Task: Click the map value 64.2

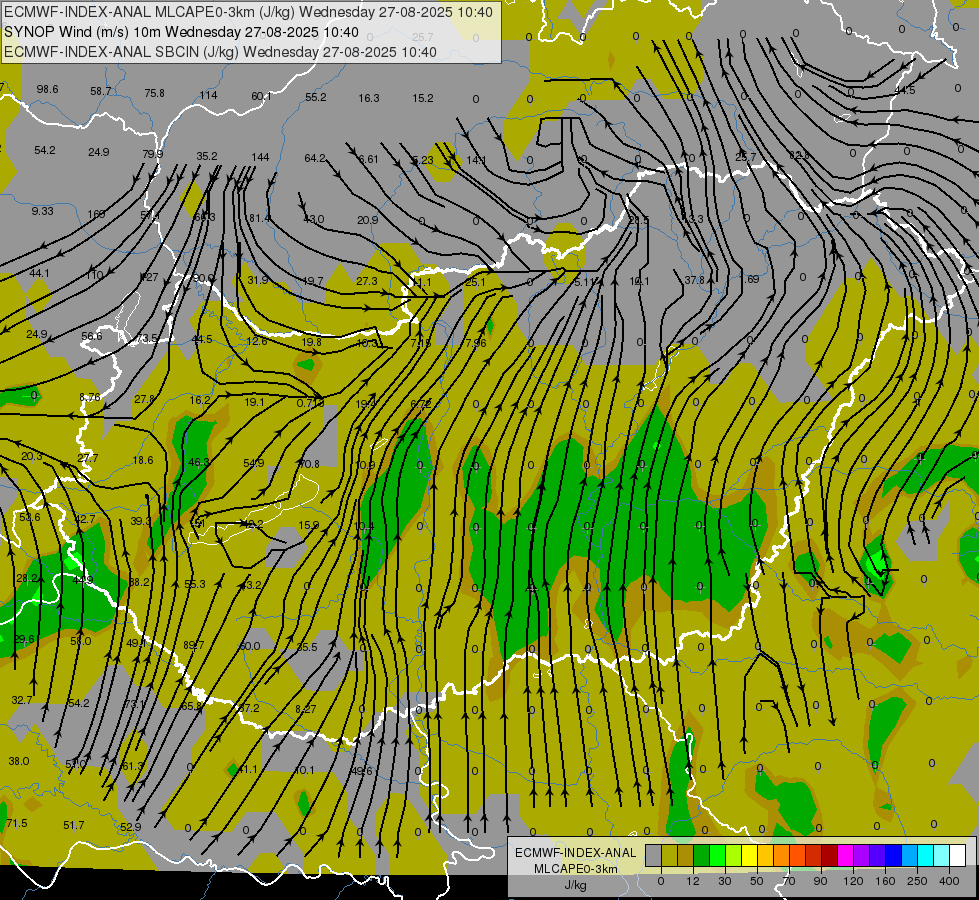Action: [x=315, y=158]
